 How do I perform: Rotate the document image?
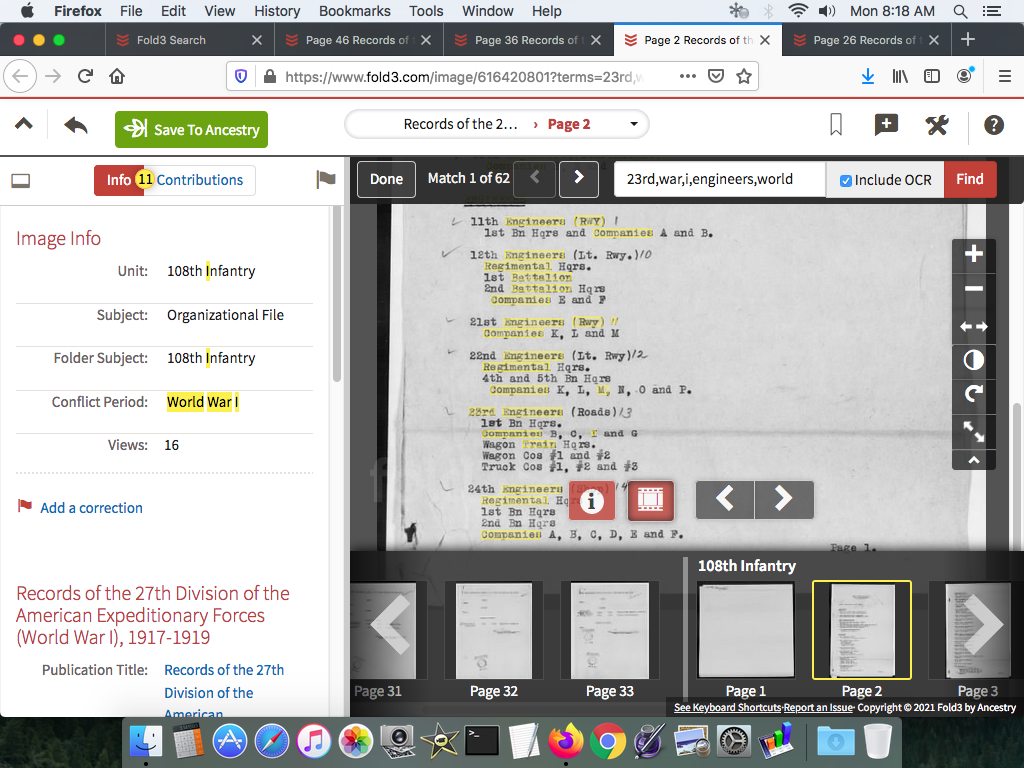pyautogui.click(x=974, y=395)
